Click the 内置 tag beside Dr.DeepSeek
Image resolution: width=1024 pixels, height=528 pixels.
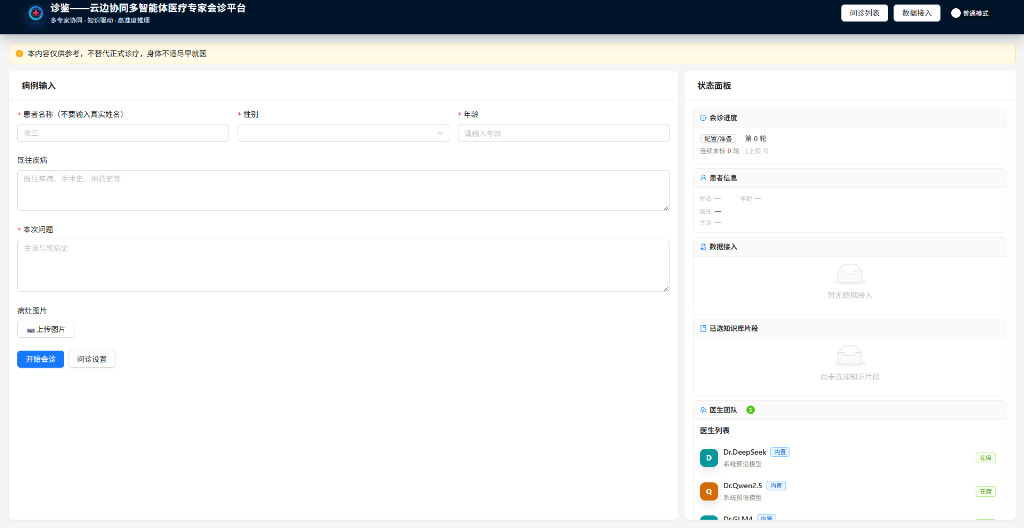[780, 452]
